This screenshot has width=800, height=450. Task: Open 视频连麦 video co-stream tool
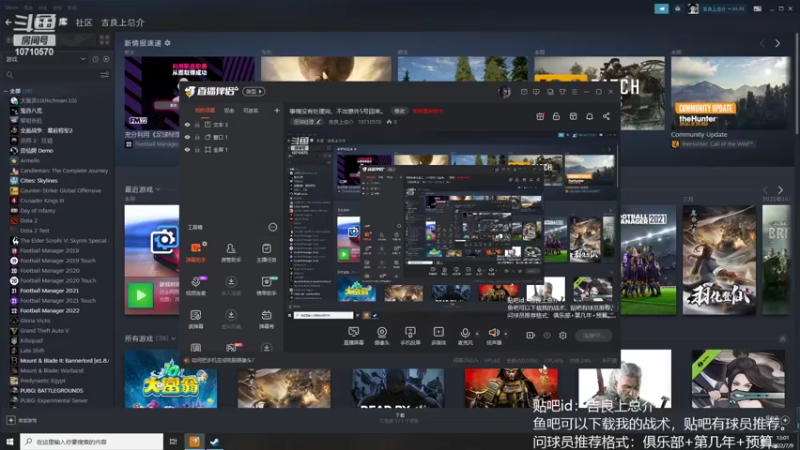[x=196, y=286]
